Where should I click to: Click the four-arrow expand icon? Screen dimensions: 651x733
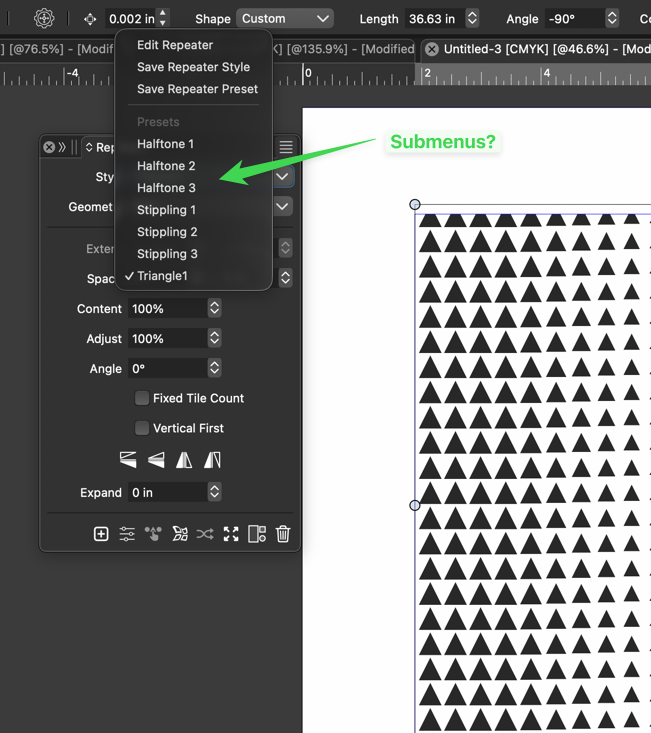[x=231, y=534]
